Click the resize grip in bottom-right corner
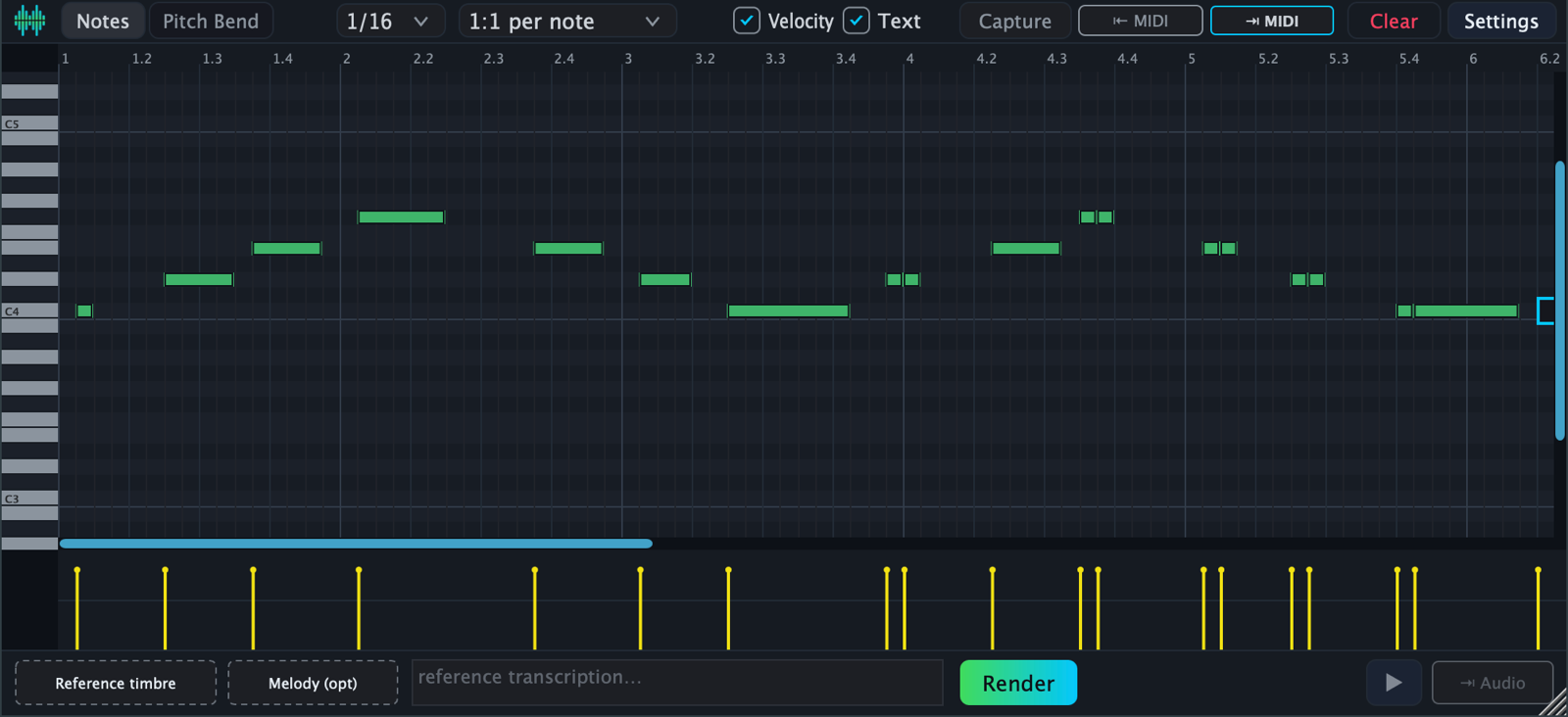The image size is (1568, 717). coord(1554,703)
